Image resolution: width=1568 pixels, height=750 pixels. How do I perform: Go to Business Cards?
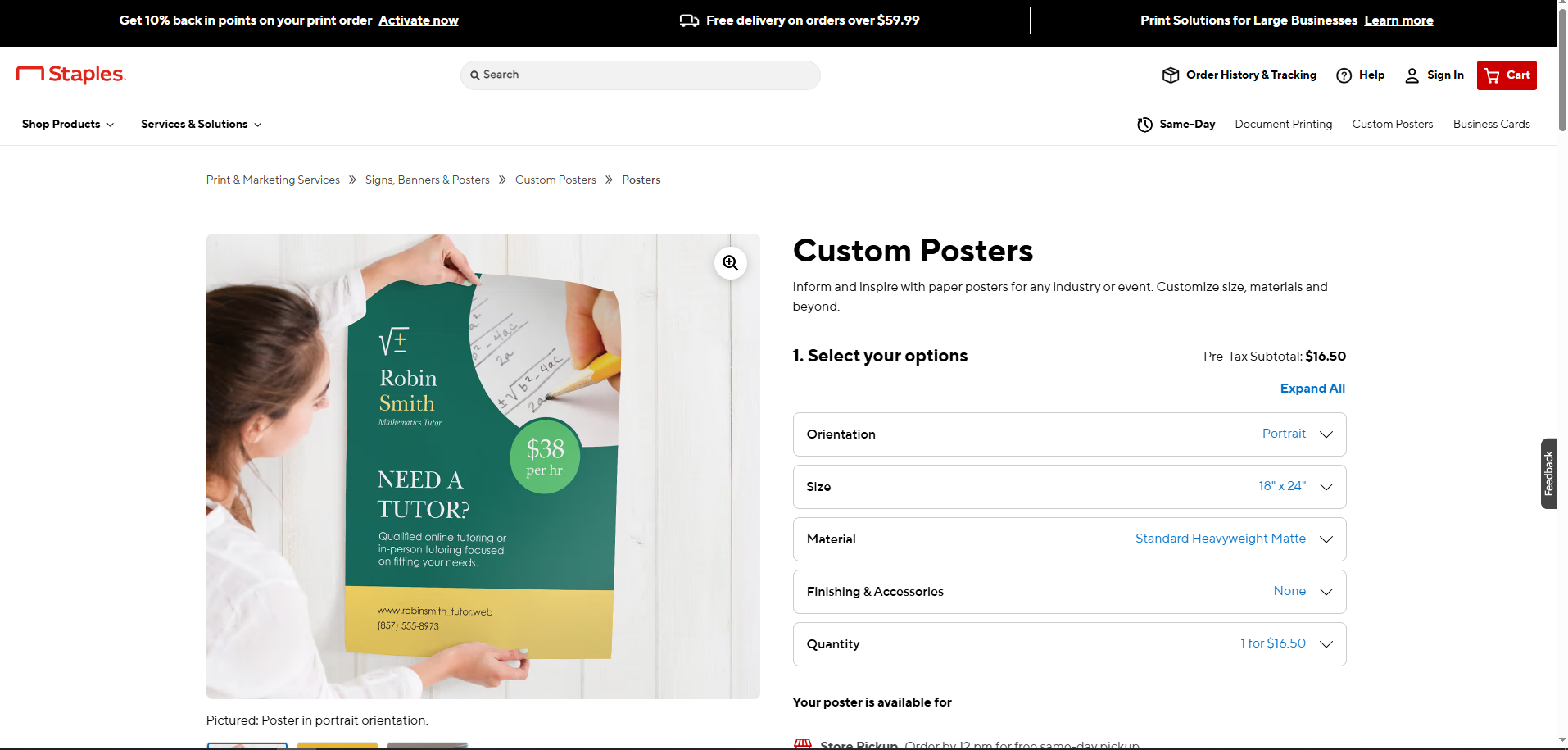tap(1492, 125)
